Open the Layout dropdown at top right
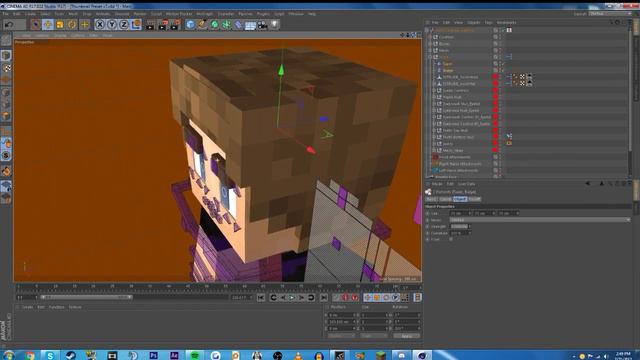 point(611,13)
